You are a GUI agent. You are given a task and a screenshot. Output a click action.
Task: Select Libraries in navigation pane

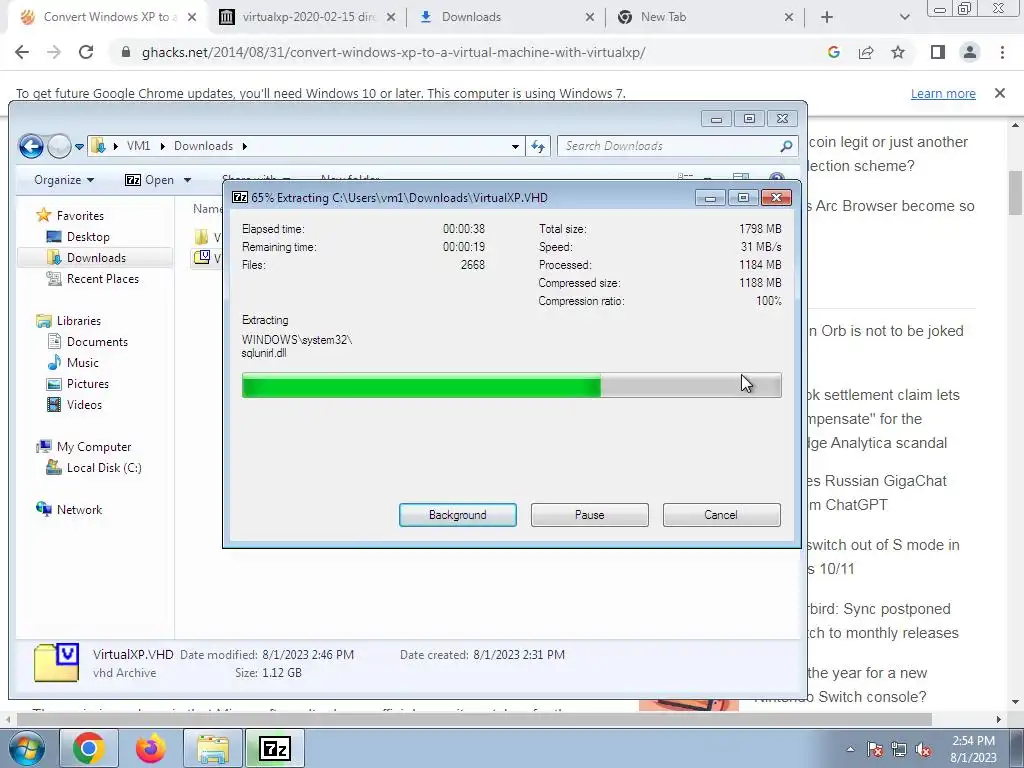(78, 321)
